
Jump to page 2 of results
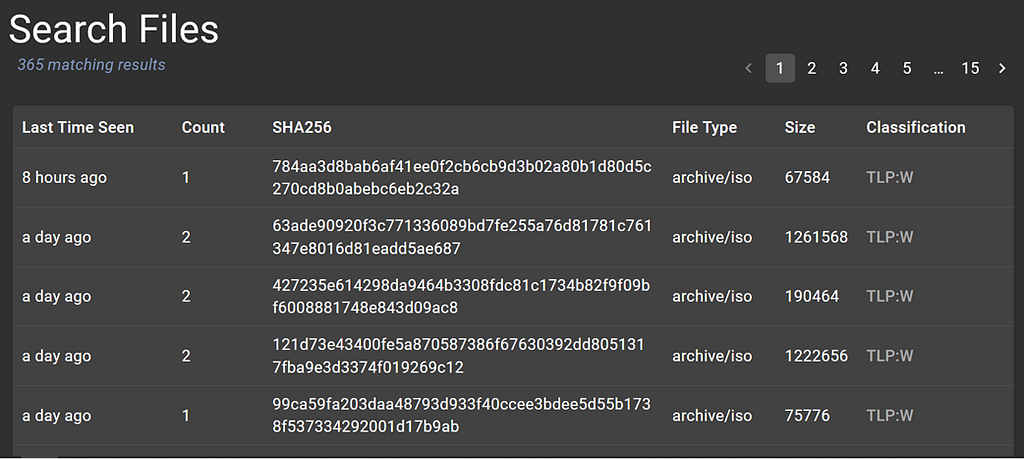pos(812,68)
